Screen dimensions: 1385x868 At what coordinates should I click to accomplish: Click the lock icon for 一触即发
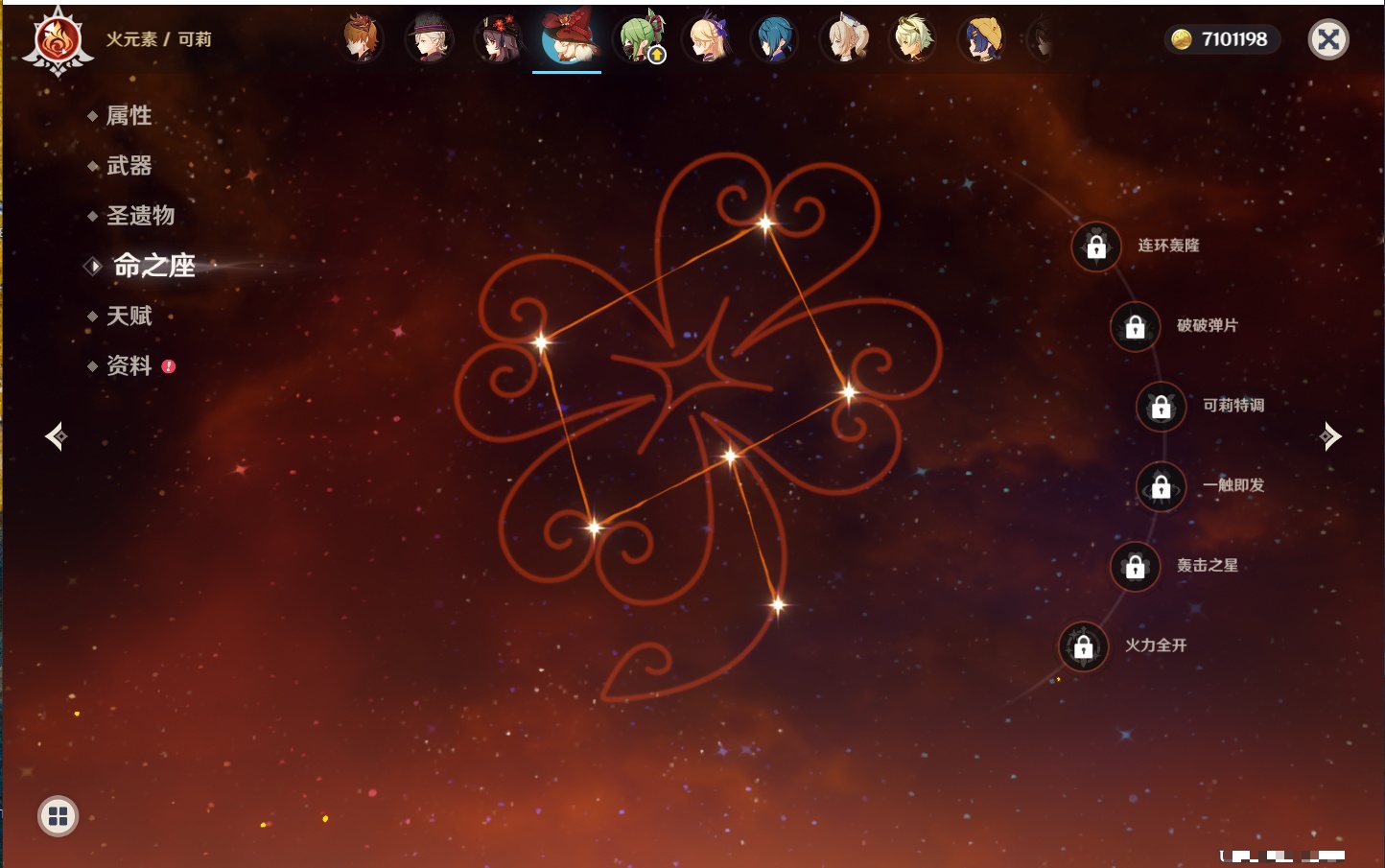1161,486
